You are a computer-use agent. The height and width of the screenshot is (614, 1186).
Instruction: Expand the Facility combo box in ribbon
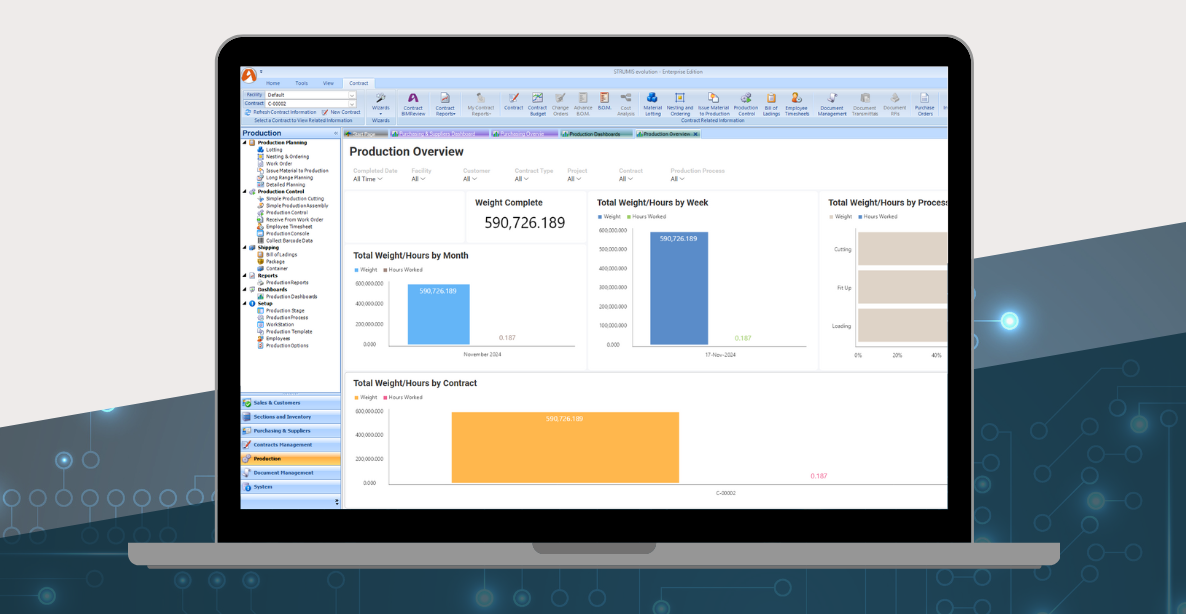pyautogui.click(x=351, y=95)
